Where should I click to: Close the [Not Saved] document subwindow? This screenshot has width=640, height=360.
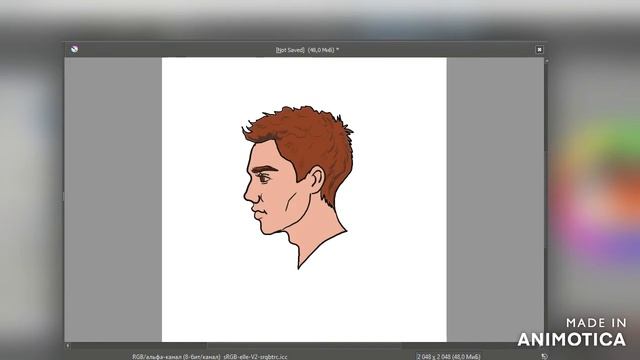pyautogui.click(x=539, y=49)
